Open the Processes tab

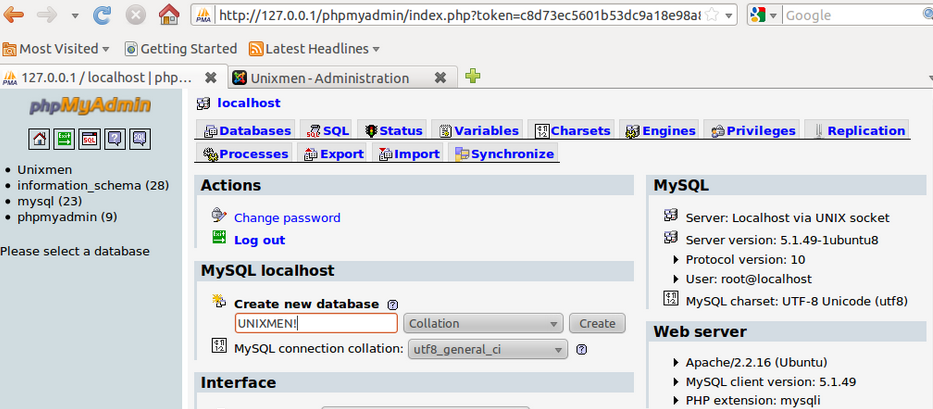point(245,154)
